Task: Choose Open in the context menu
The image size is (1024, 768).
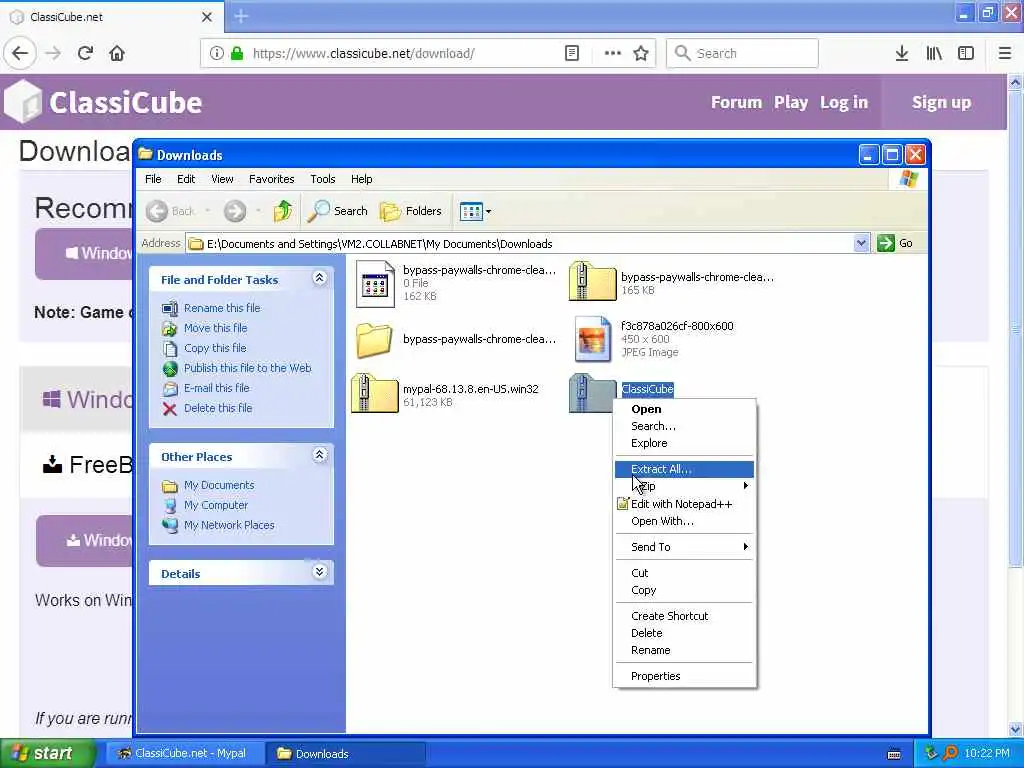Action: (684, 409)
